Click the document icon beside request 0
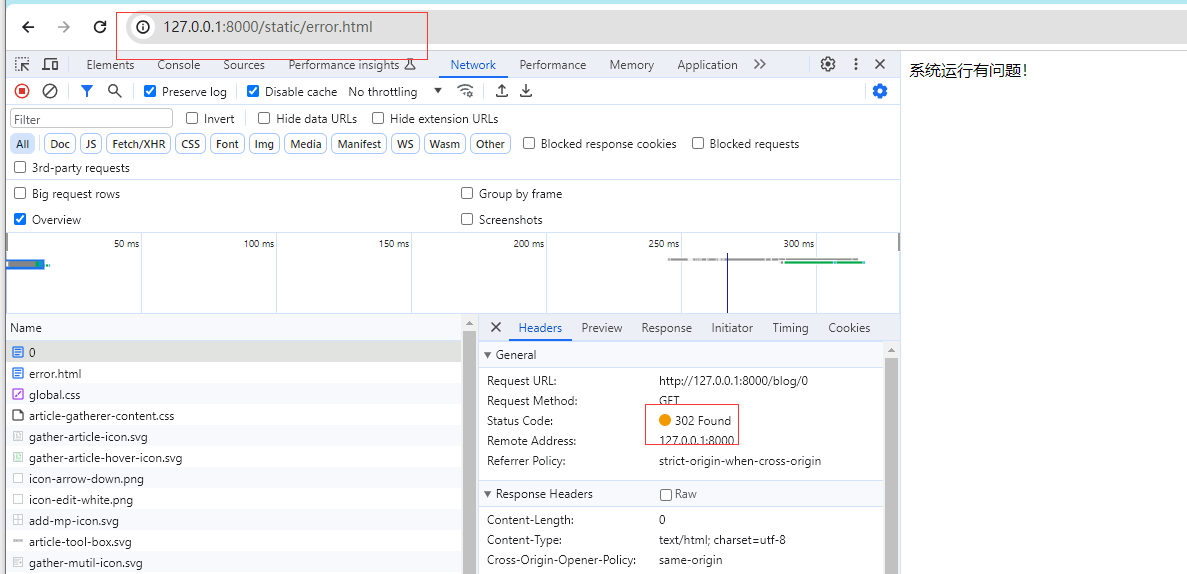1187x574 pixels. pyautogui.click(x=18, y=352)
